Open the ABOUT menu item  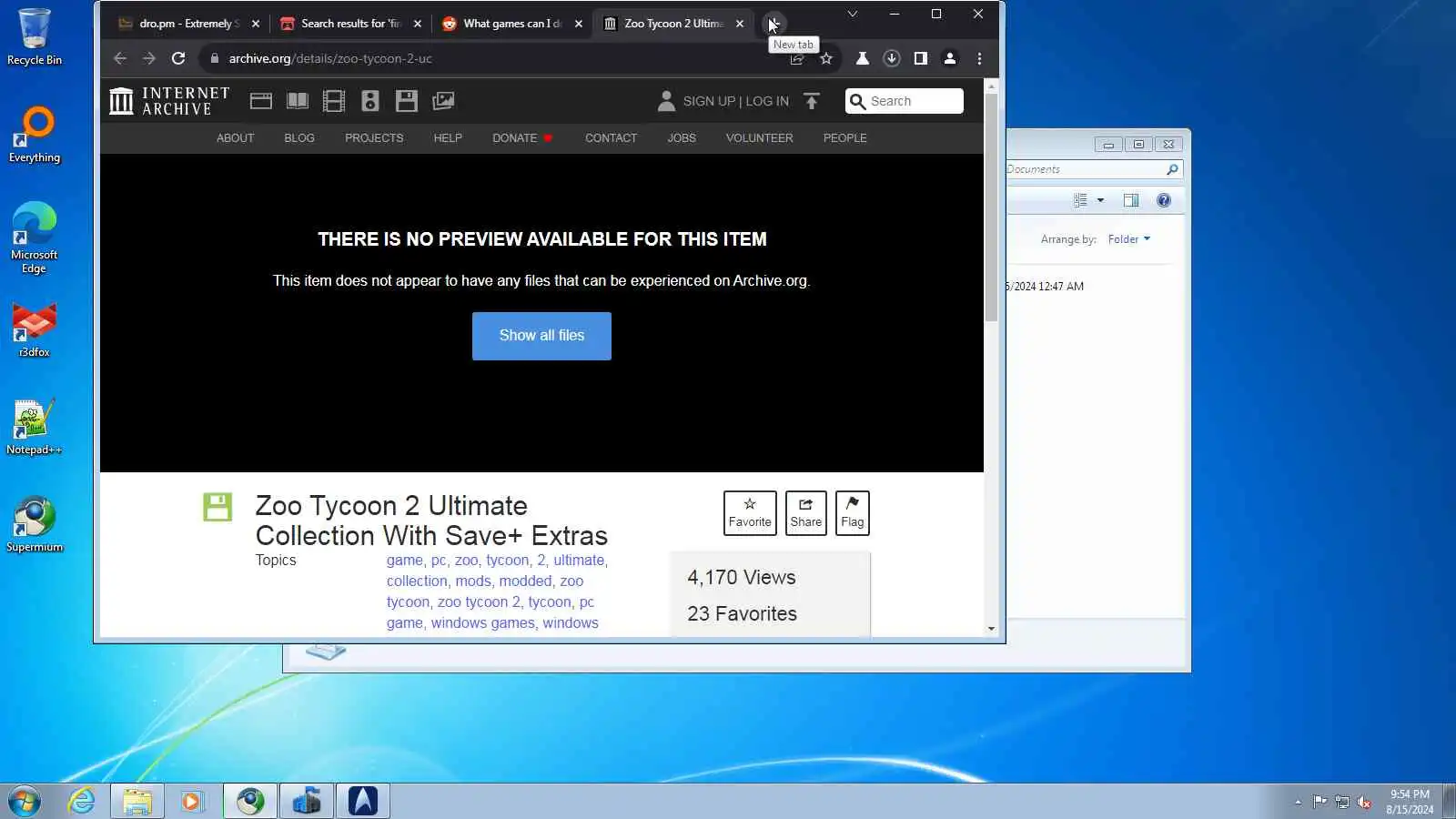[x=236, y=138]
